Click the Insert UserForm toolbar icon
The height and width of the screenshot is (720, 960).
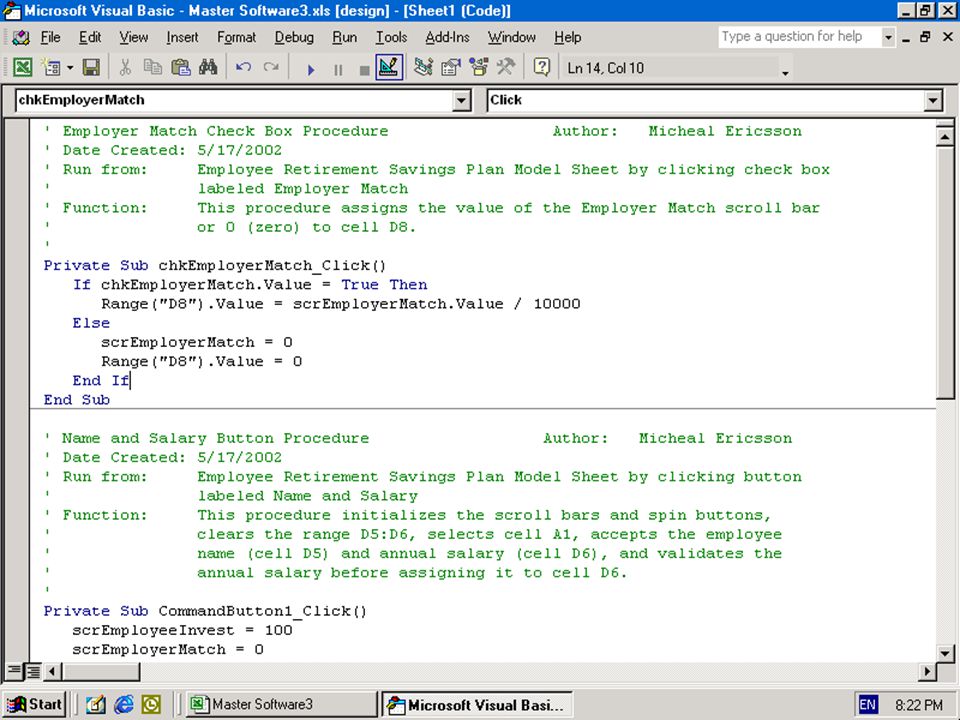(x=52, y=67)
